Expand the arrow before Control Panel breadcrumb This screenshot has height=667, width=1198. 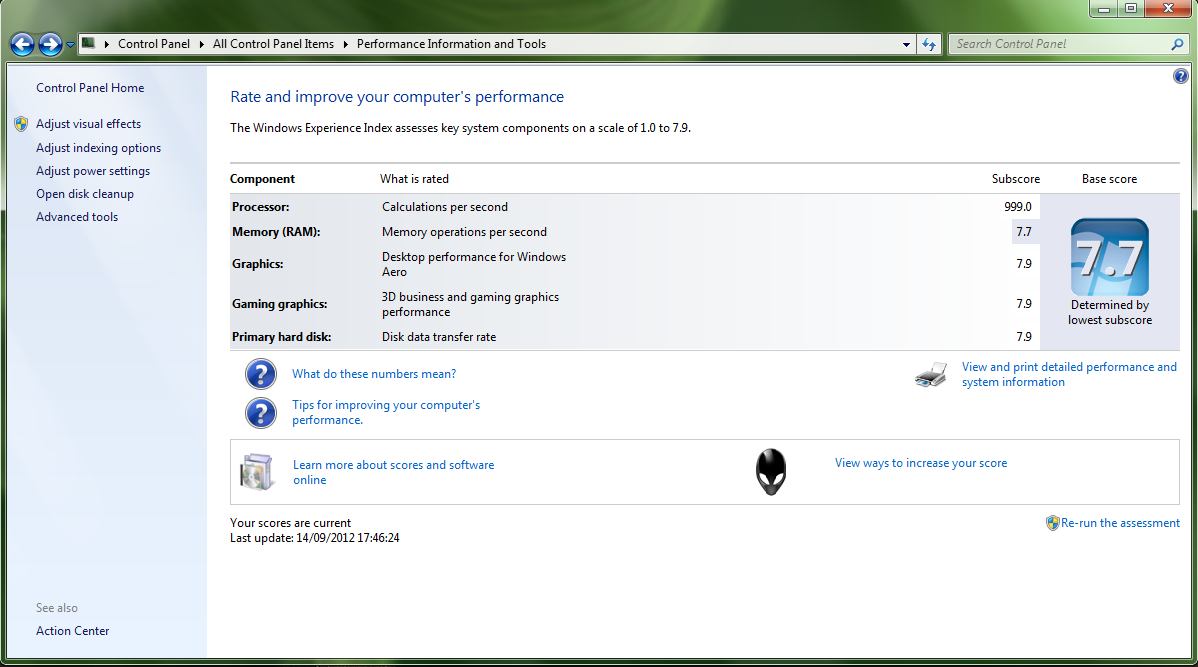[106, 44]
